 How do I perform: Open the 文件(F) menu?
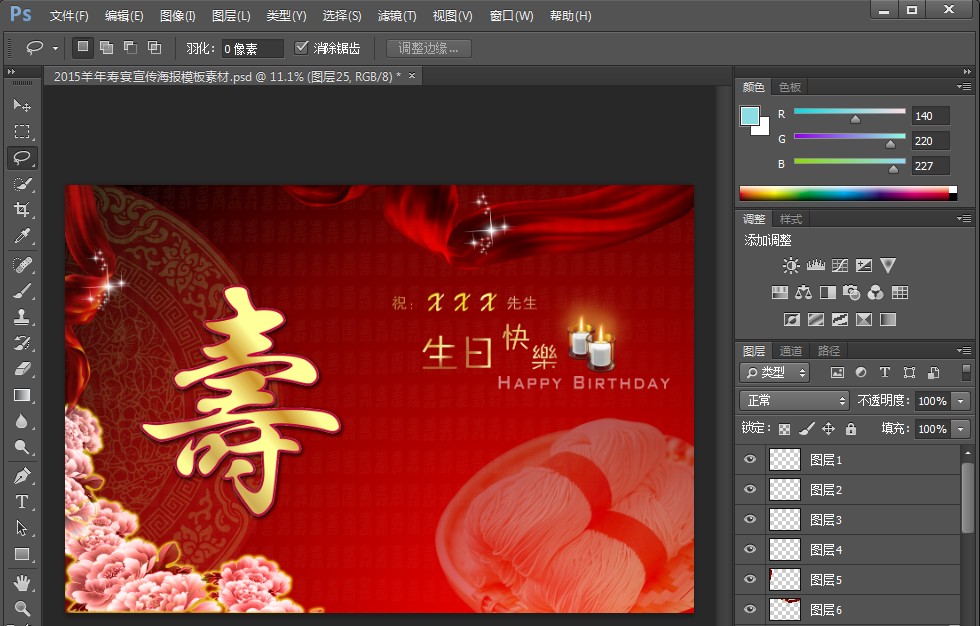point(69,16)
